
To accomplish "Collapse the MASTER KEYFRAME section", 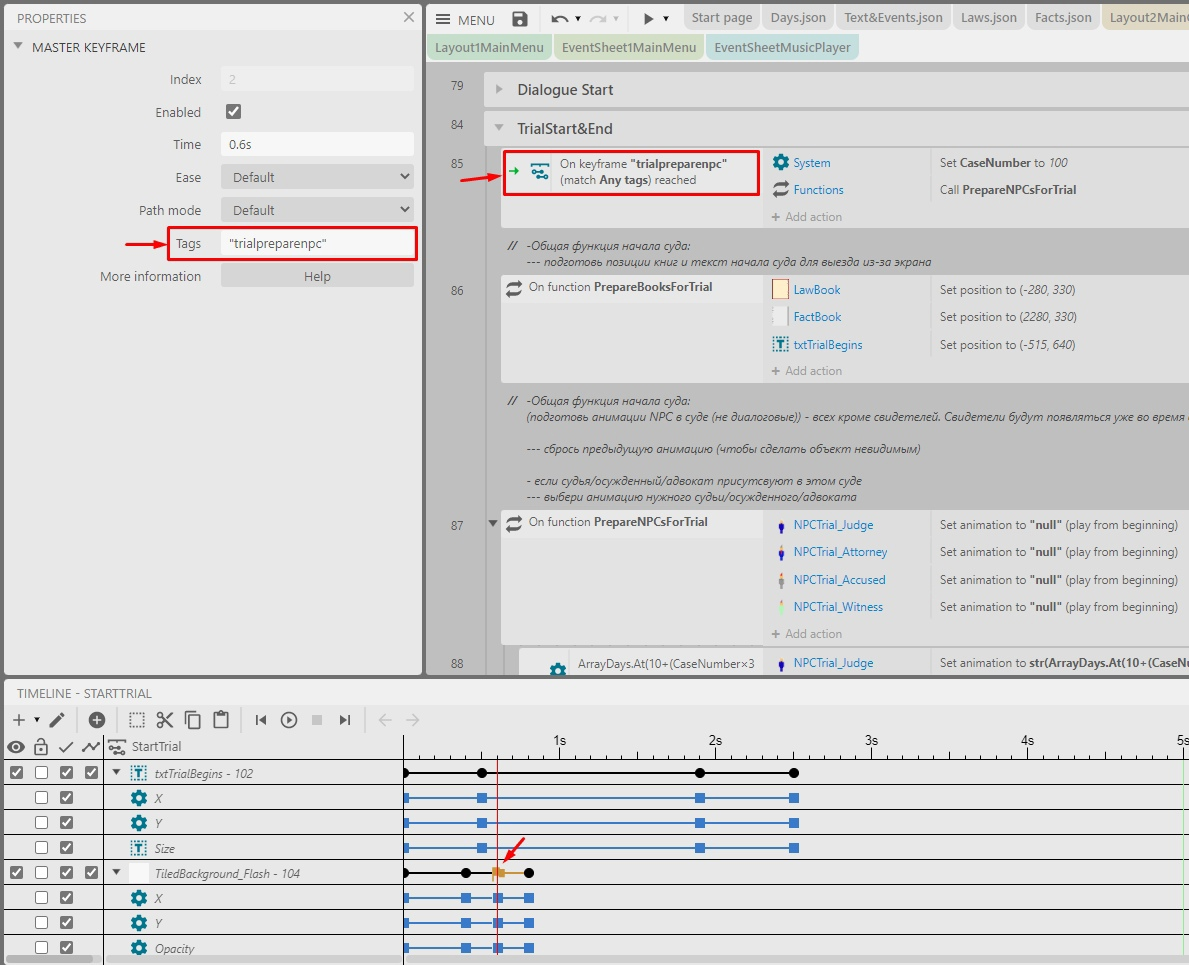I will (18, 46).
